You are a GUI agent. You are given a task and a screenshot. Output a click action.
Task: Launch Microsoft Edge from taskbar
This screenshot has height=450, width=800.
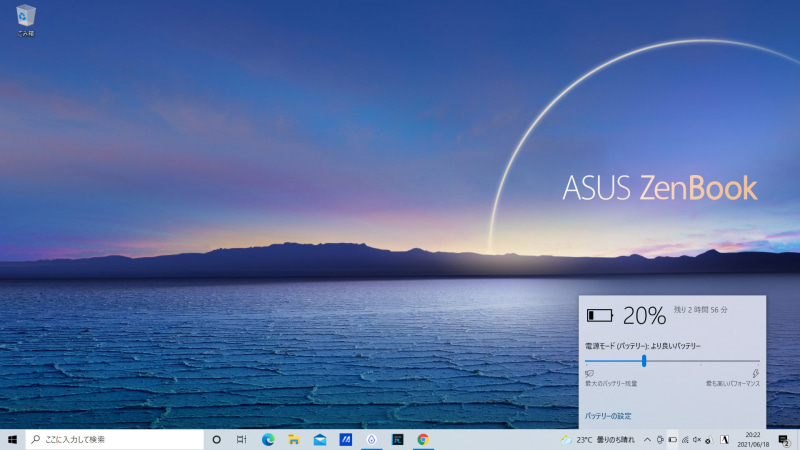tap(268, 439)
